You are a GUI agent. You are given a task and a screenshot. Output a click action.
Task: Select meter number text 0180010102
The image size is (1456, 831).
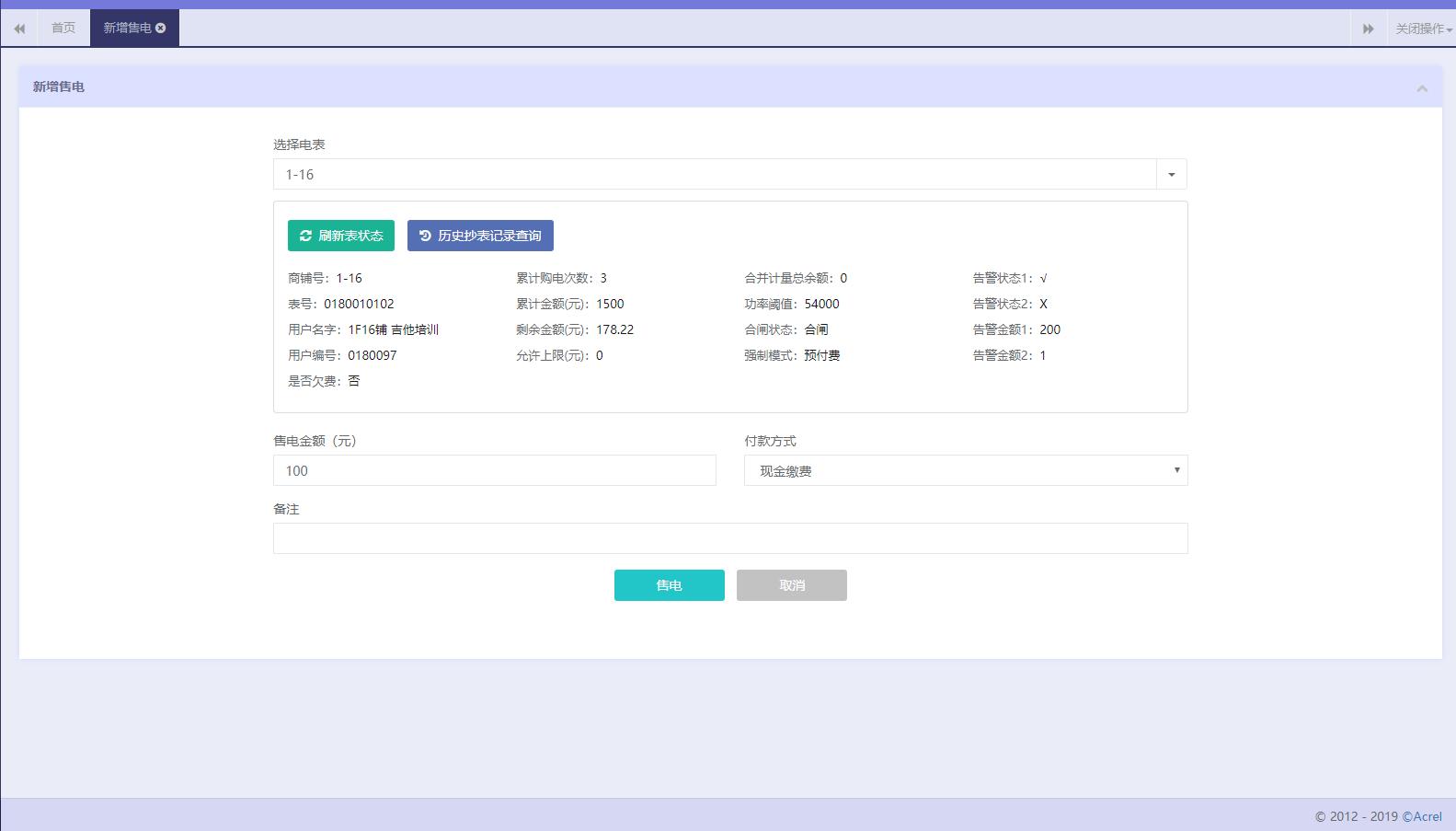point(359,304)
